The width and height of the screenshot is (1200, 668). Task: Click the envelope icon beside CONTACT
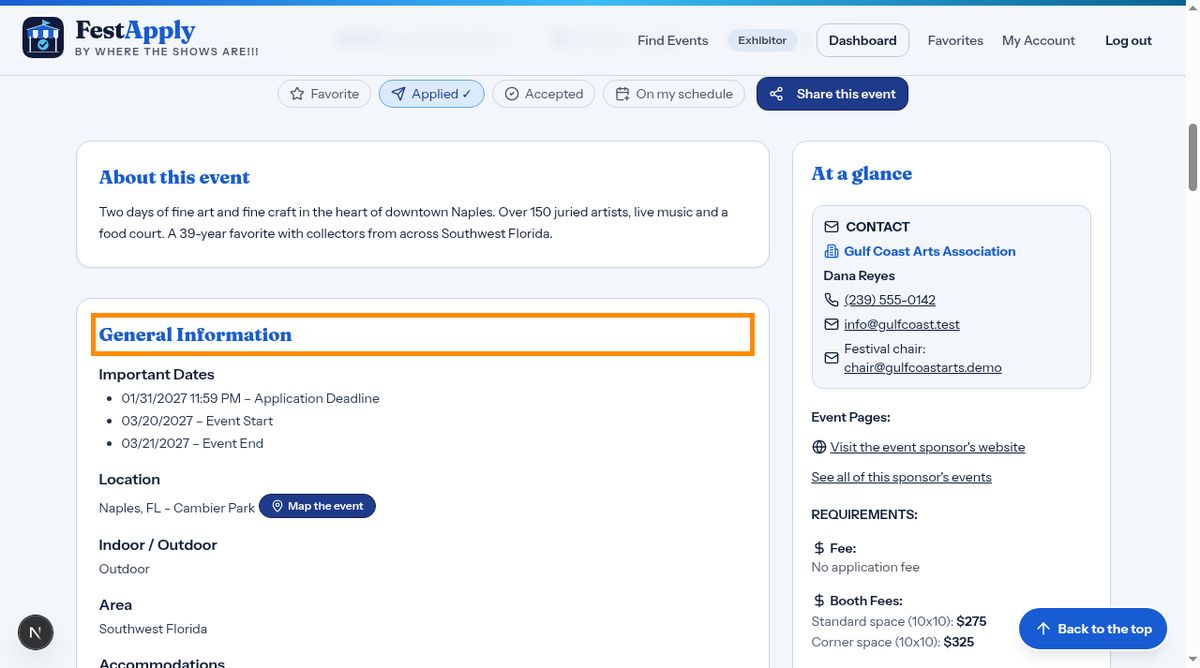831,227
